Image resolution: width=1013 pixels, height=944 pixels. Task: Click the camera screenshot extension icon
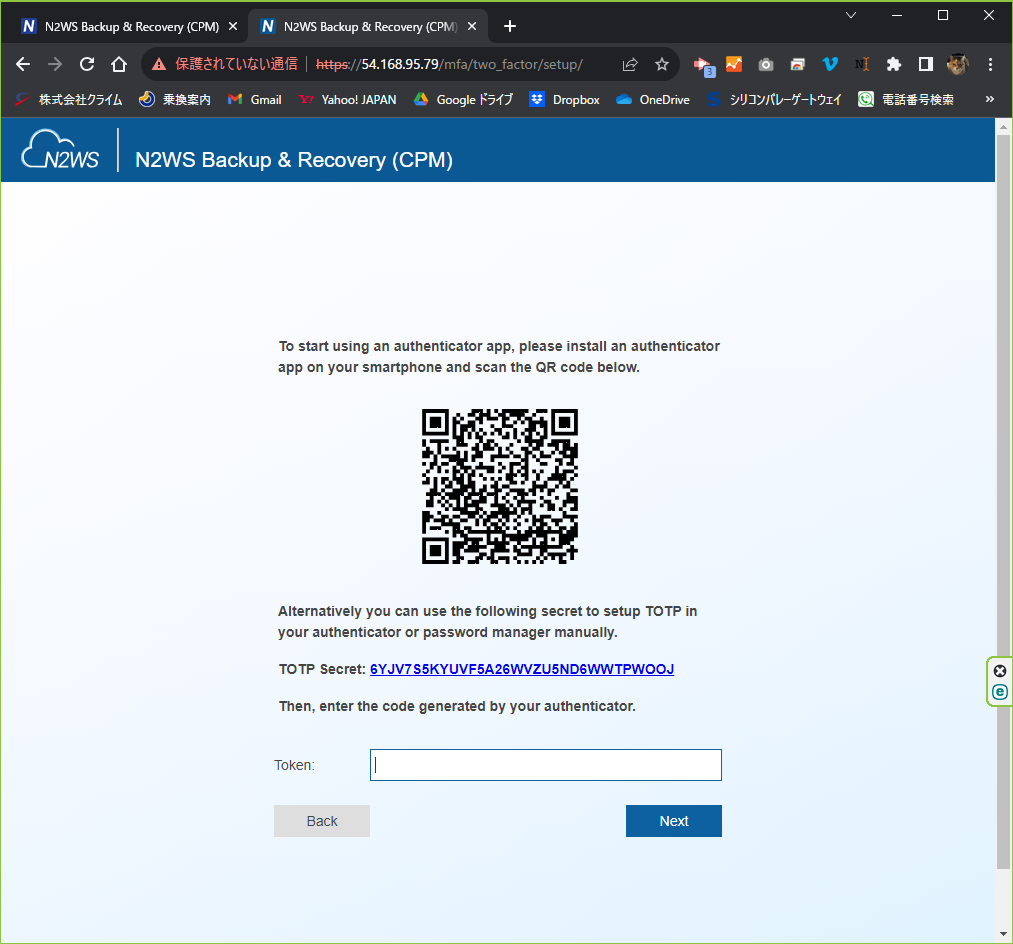765,64
